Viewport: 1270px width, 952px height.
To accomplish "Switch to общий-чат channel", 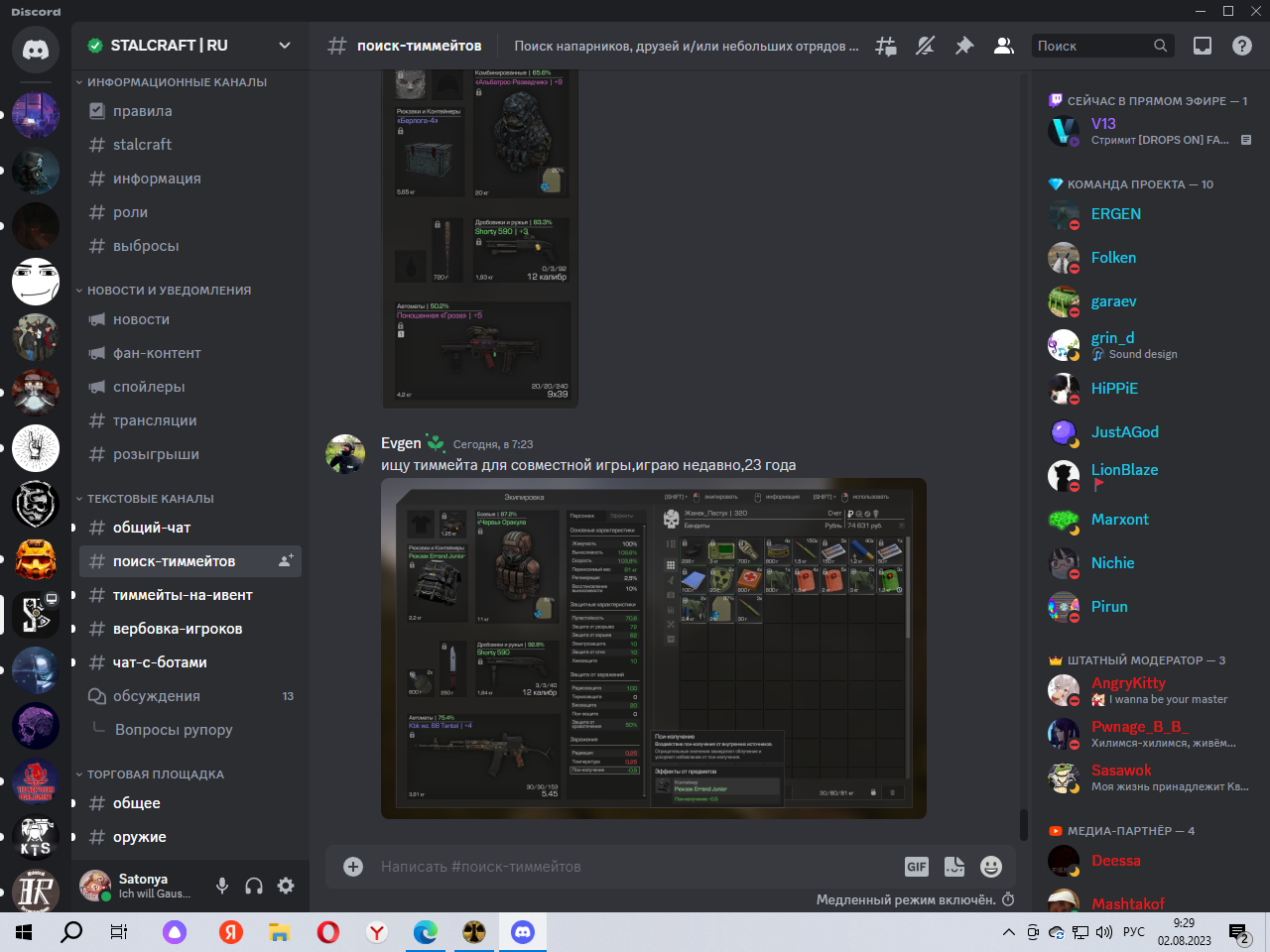I will (190, 528).
